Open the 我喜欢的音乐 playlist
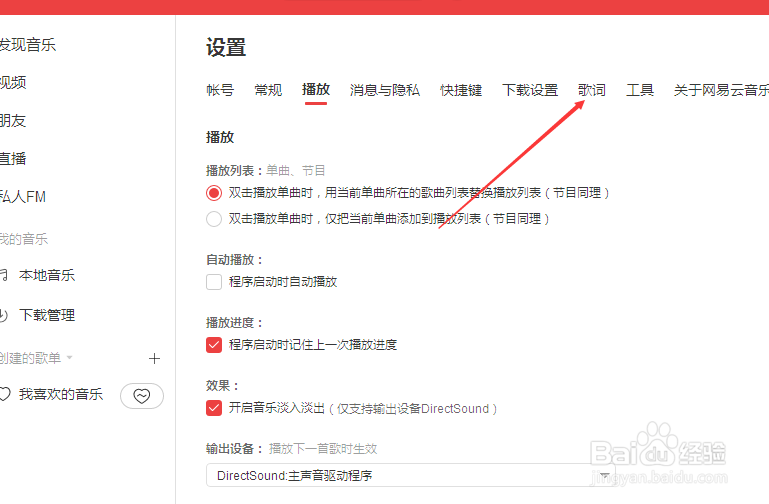Screen dimensions: 769x504 (61, 394)
